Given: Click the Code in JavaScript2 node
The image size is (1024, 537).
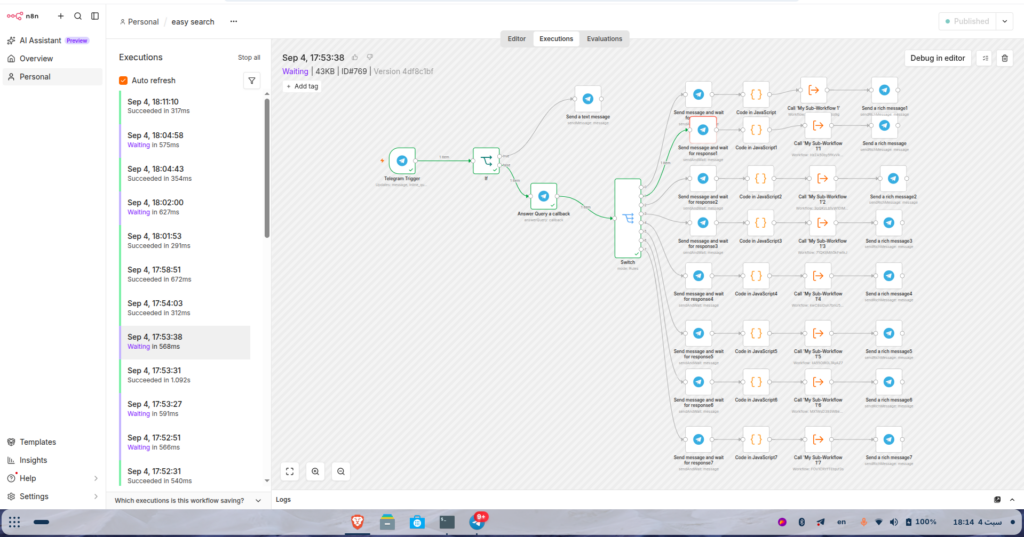Looking at the screenshot, I should click(x=760, y=179).
